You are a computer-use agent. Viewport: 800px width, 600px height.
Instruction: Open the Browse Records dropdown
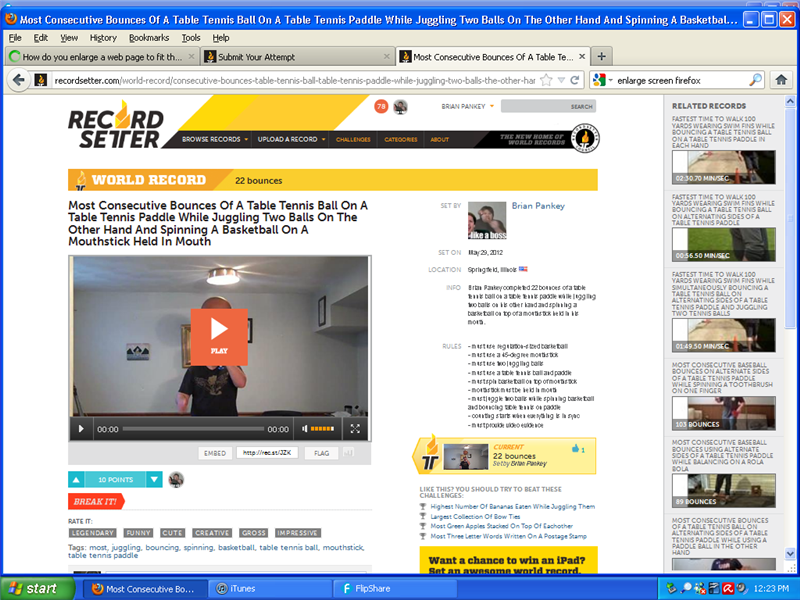click(x=215, y=139)
